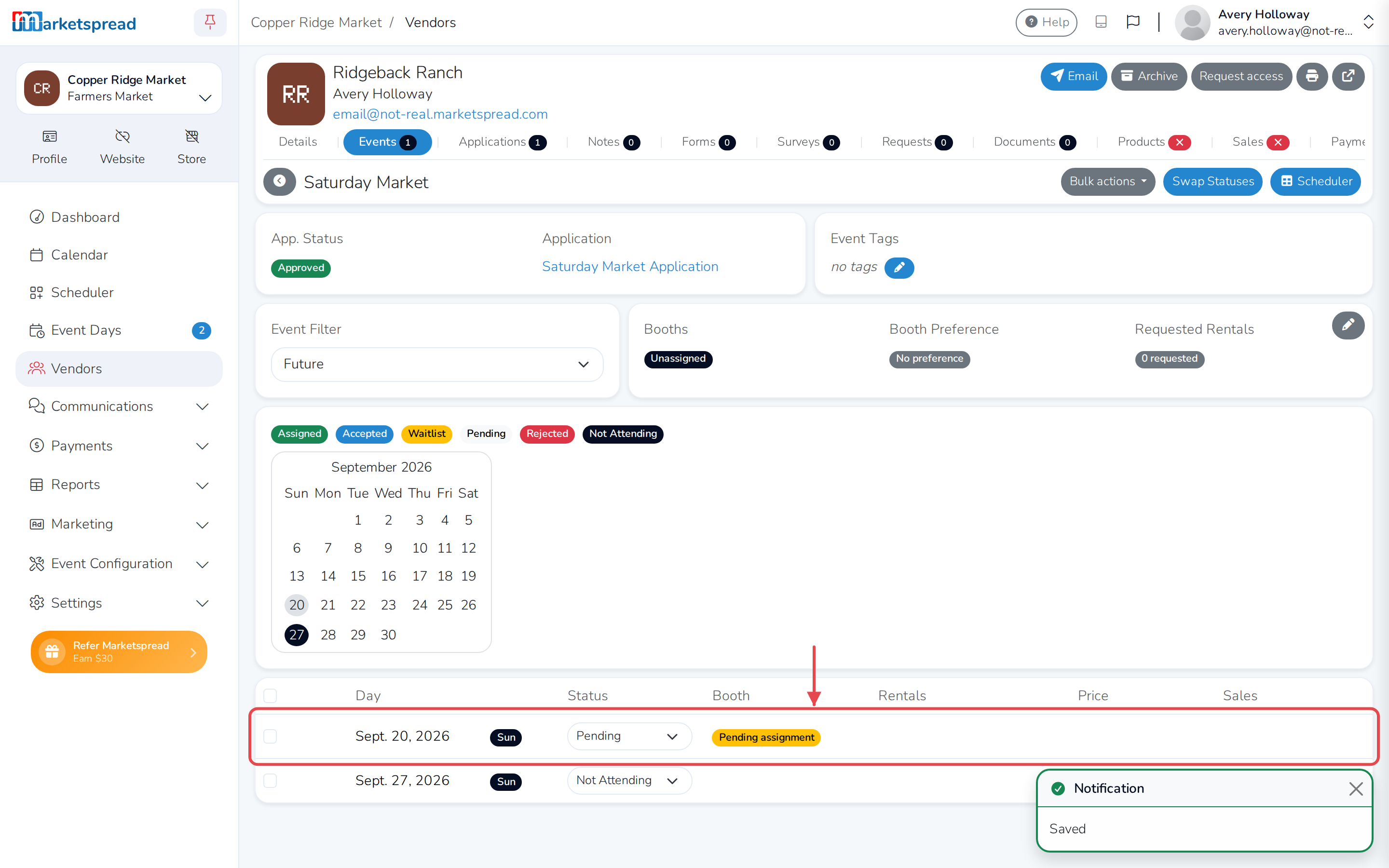Viewport: 1389px width, 868px height.
Task: Open the Website icon in sidebar
Action: tap(122, 148)
